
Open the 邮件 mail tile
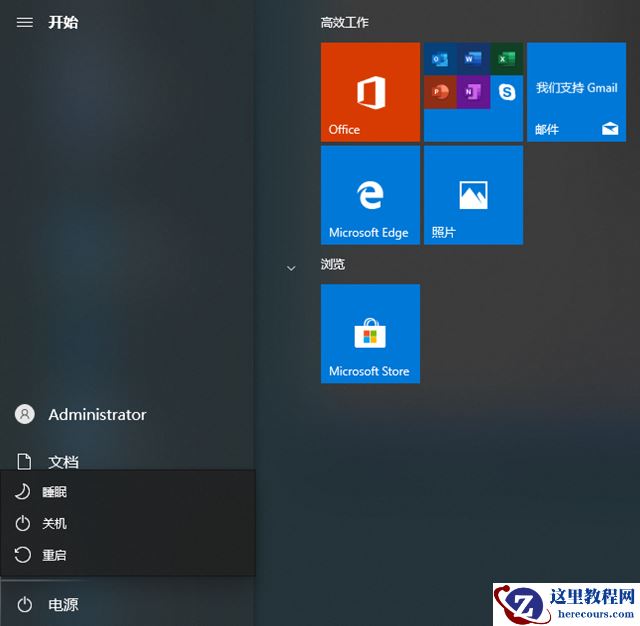(x=576, y=92)
